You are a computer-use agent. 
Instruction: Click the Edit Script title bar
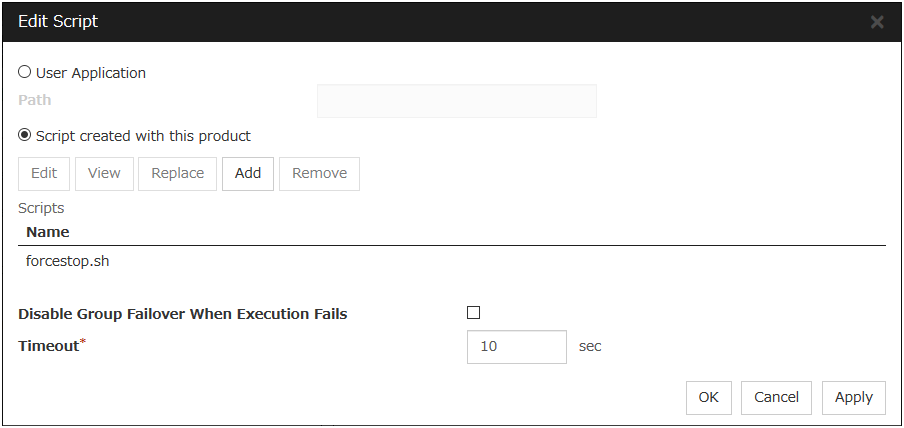pyautogui.click(x=400, y=21)
